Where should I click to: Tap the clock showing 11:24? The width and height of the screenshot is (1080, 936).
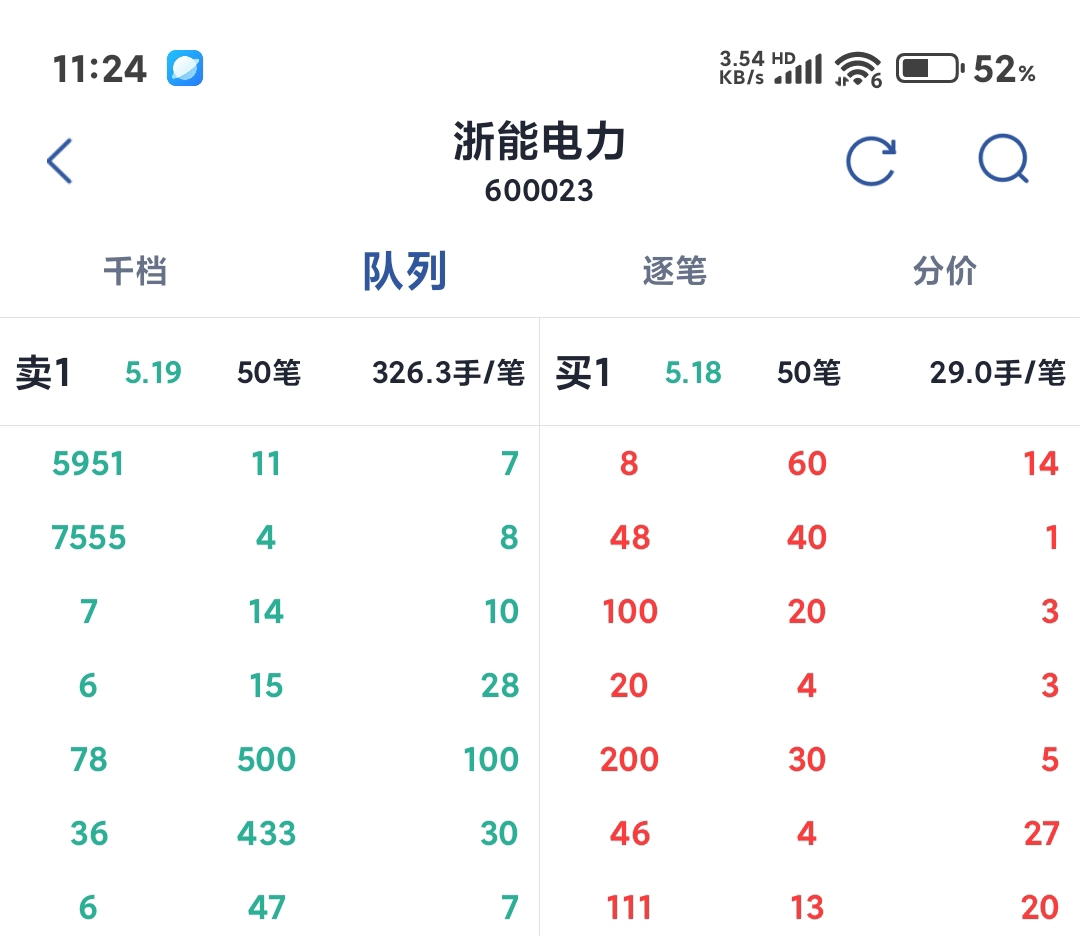100,70
